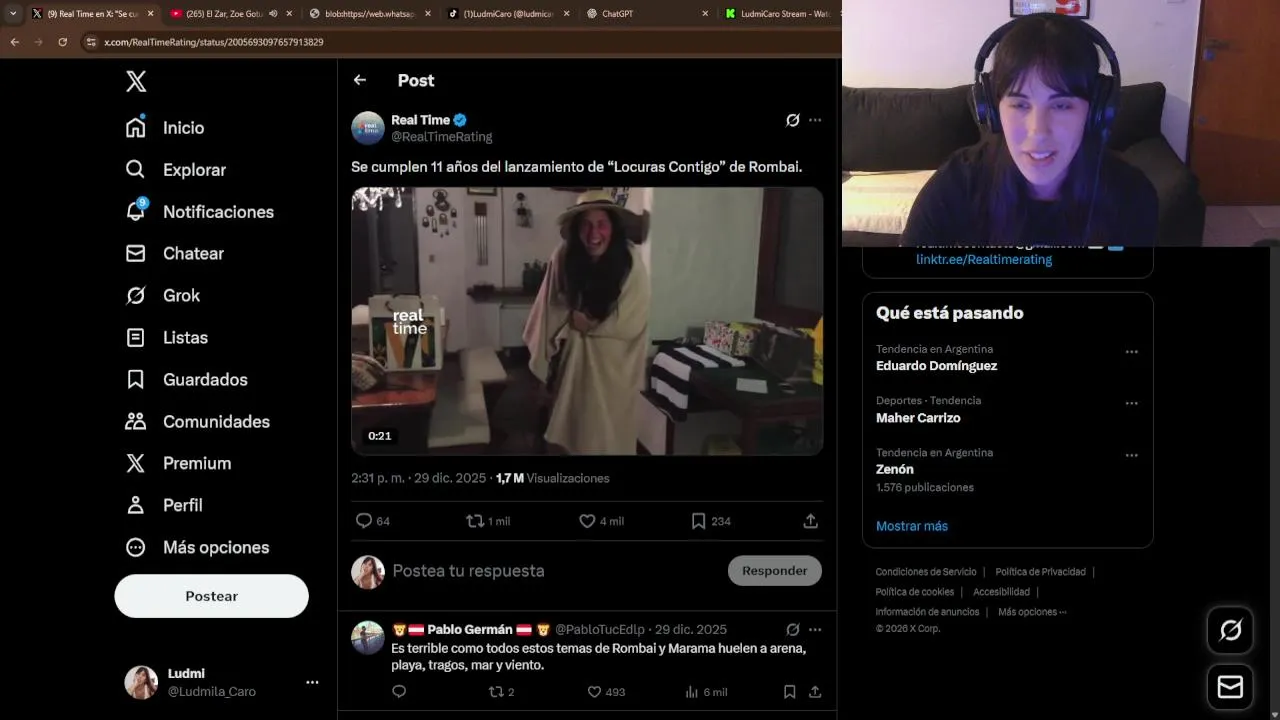
Task: Open account menu for Ludmi @Ludmila_Caro
Action: pyautogui.click(x=221, y=682)
